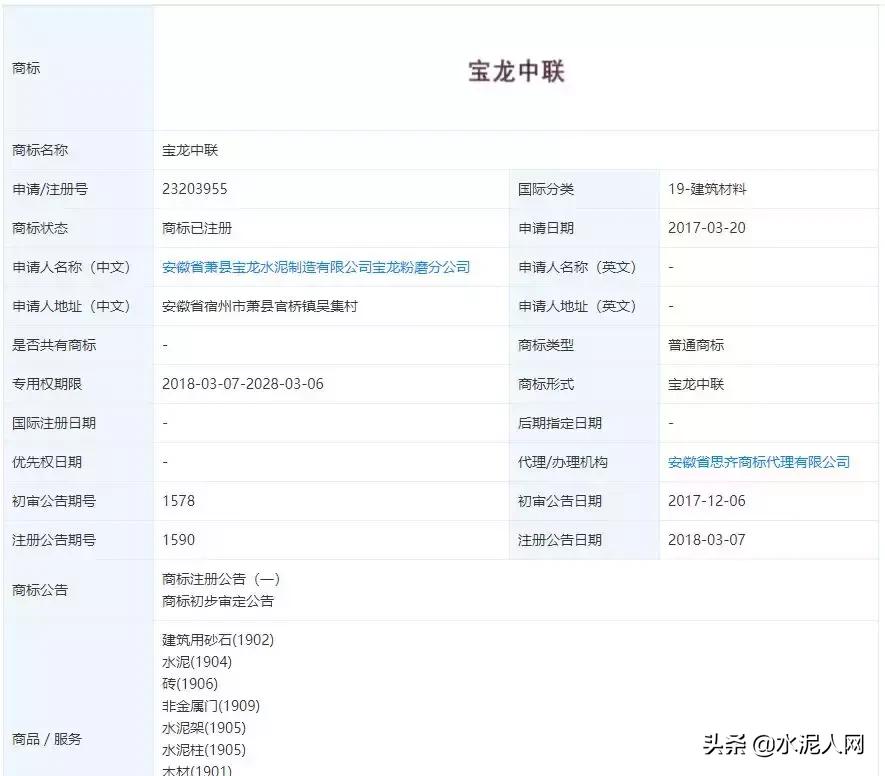Click the 申请人地址（英文） label

coord(577,306)
